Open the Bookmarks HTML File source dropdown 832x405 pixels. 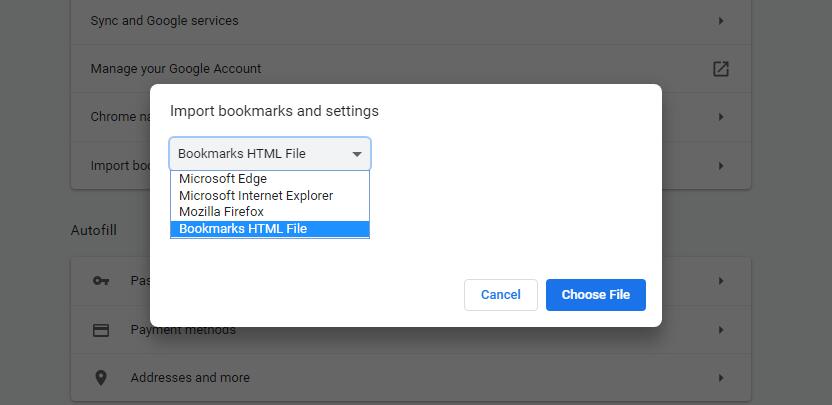(270, 154)
